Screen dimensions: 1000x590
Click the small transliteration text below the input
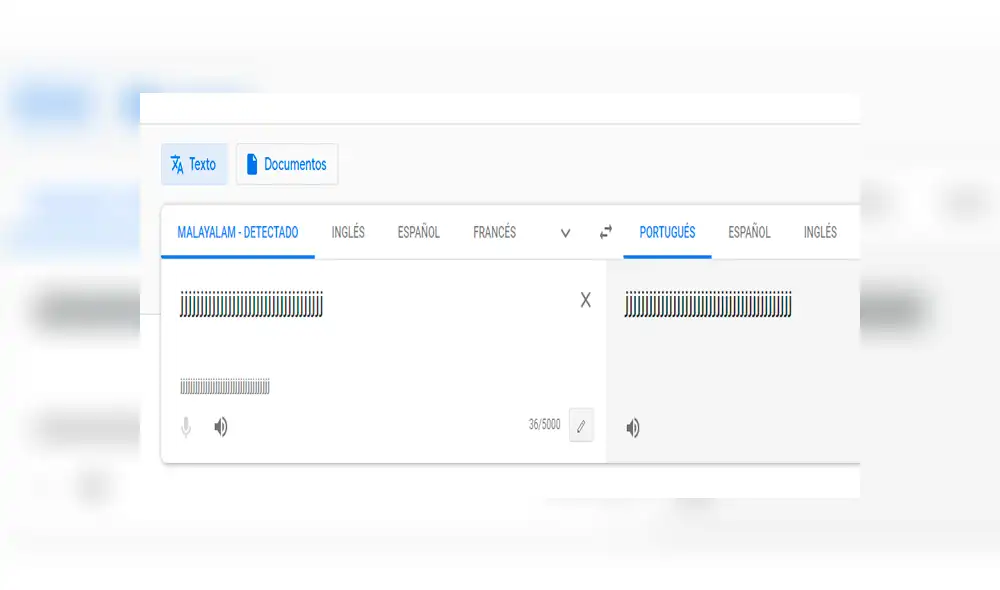coord(225,387)
